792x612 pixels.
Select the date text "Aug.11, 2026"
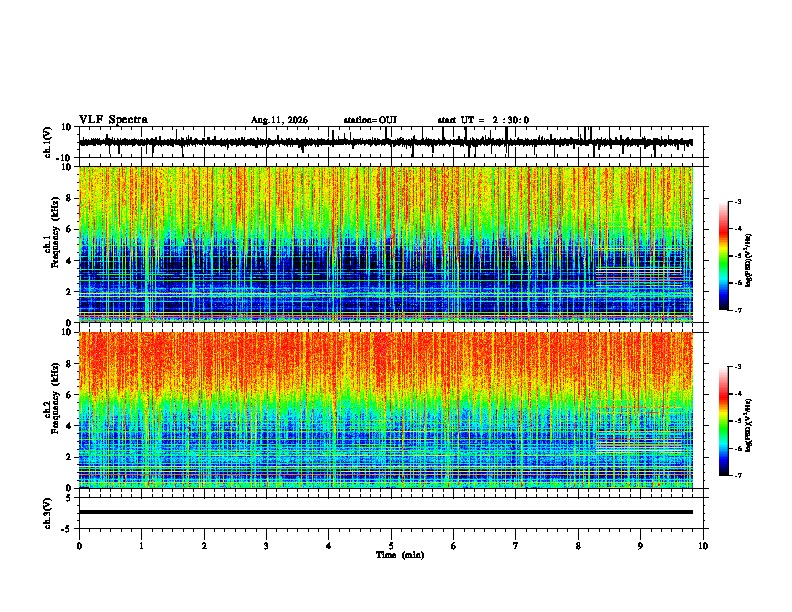tap(279, 120)
